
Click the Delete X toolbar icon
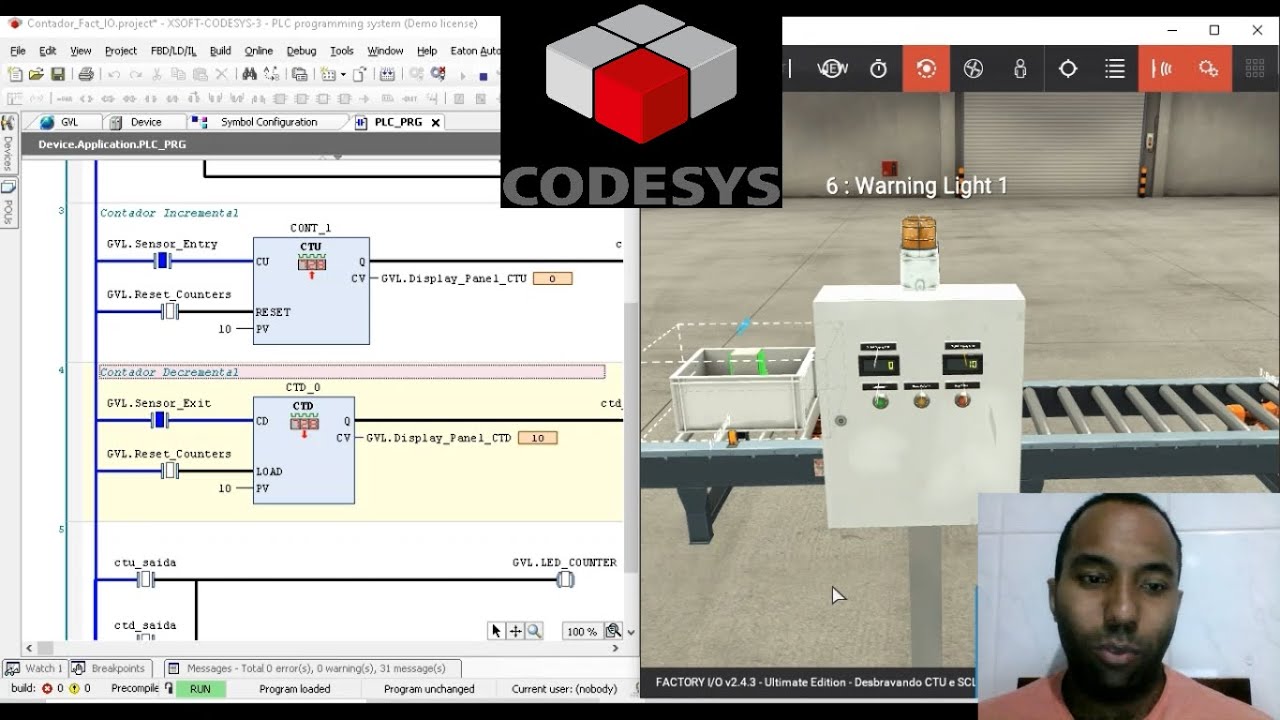click(221, 74)
